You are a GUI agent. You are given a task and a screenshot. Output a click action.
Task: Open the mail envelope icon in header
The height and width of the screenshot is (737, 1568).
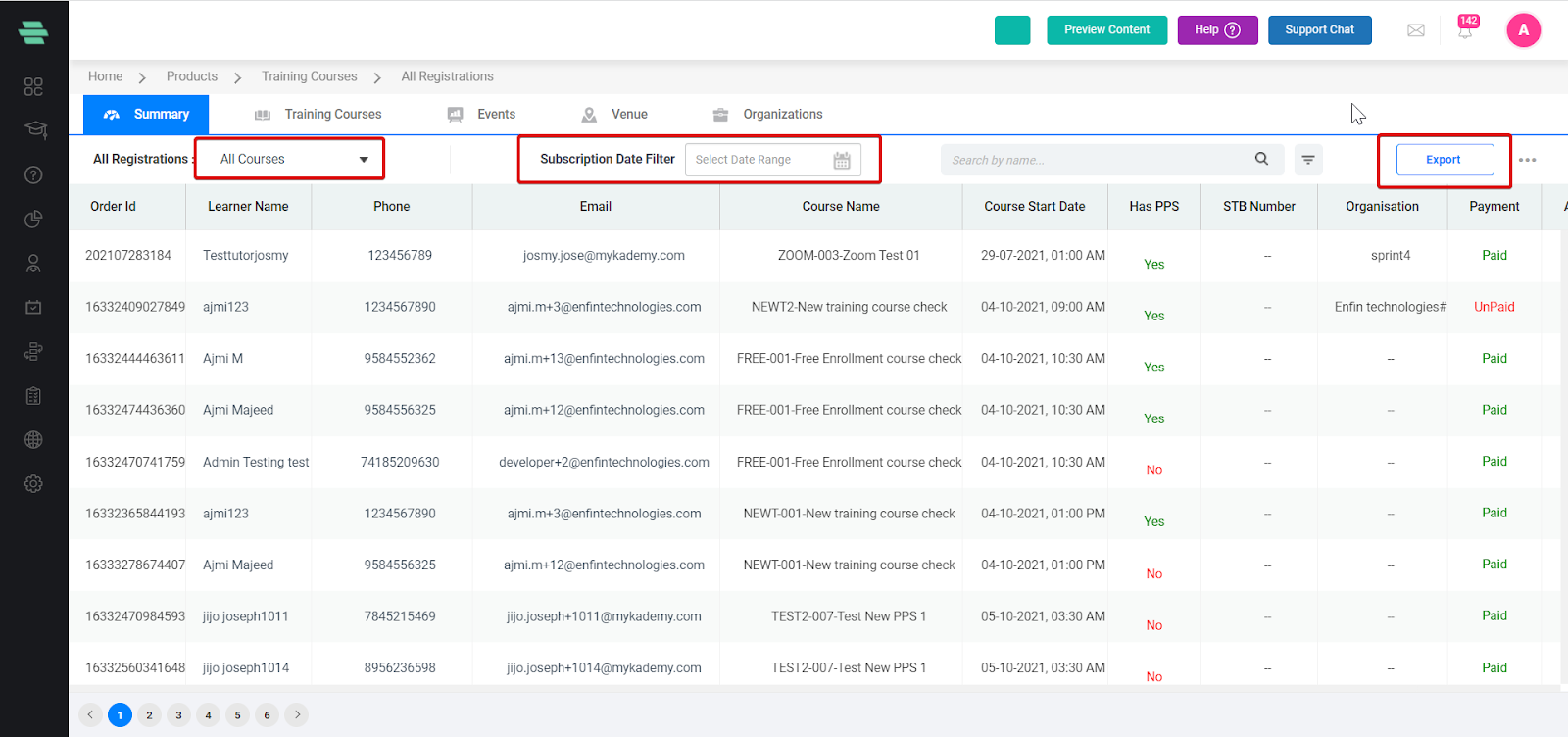[1416, 30]
